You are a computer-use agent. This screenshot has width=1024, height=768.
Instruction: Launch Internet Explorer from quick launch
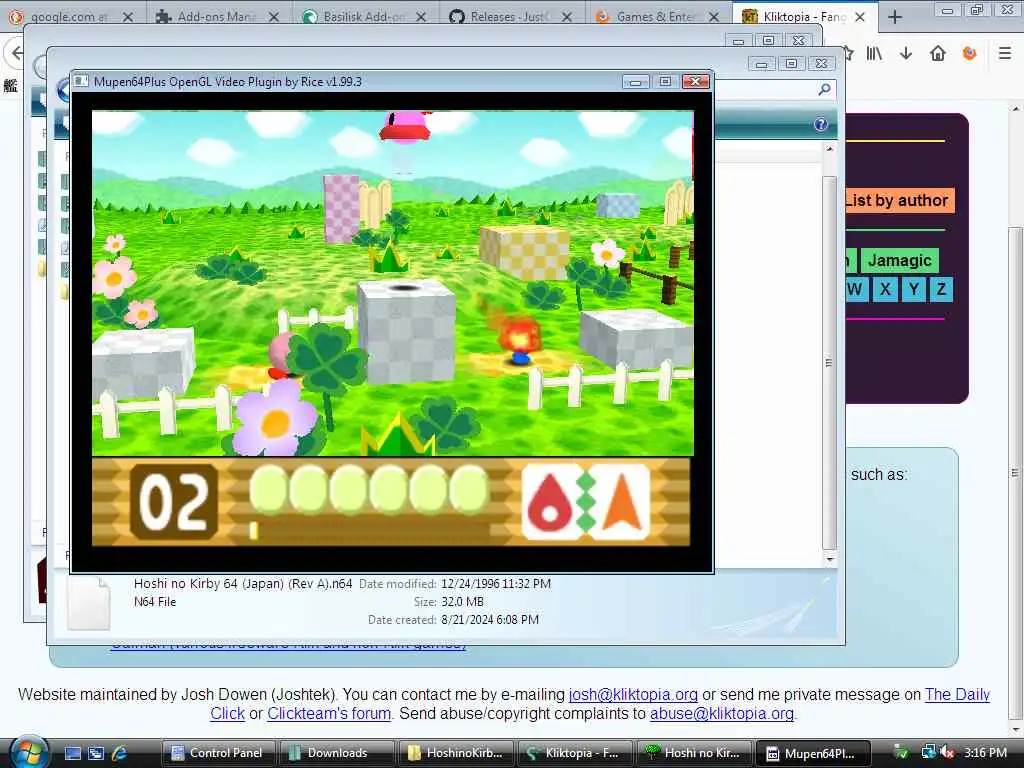[120, 753]
